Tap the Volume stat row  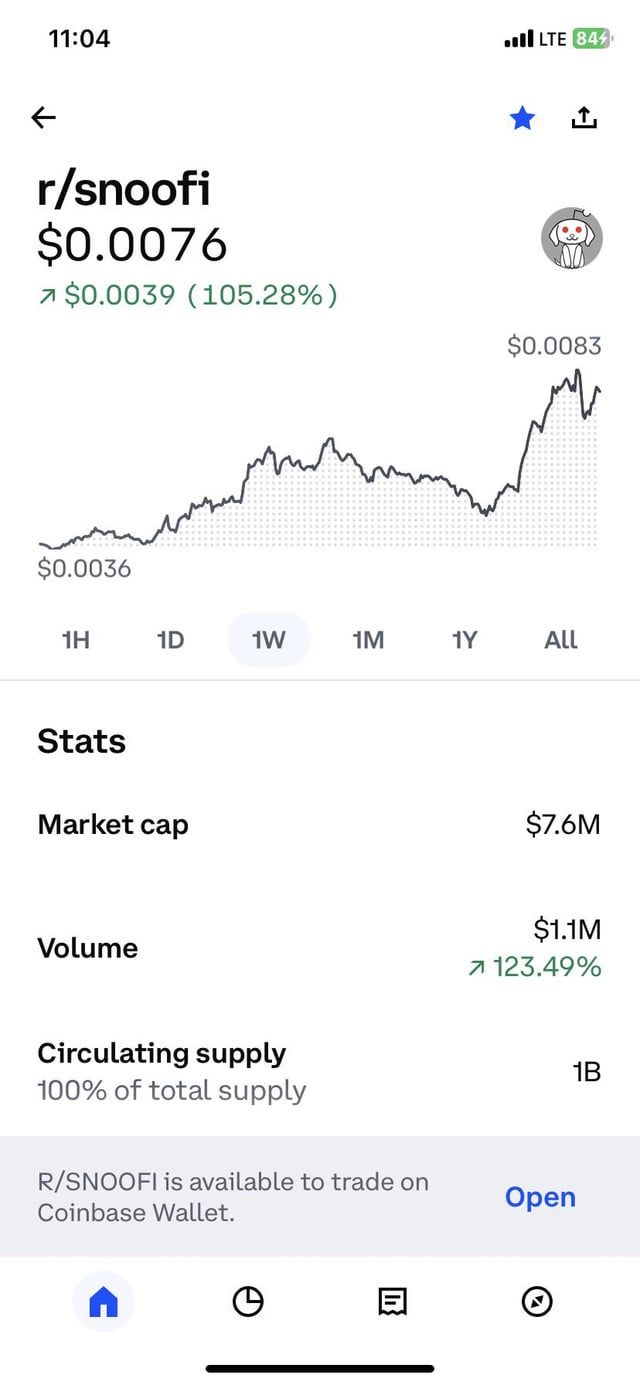tap(320, 948)
